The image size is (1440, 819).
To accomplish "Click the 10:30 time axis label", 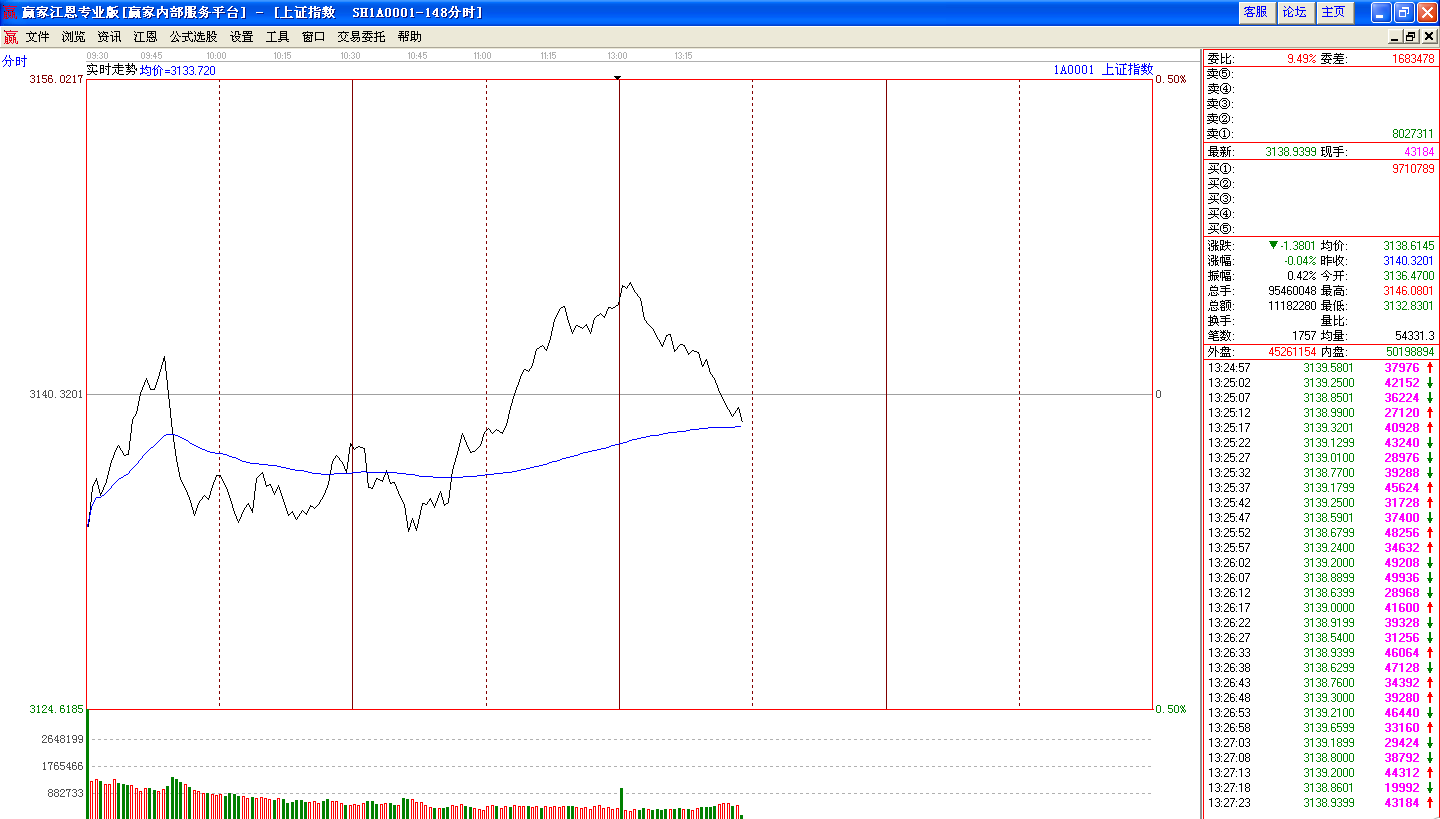I will click(x=350, y=56).
